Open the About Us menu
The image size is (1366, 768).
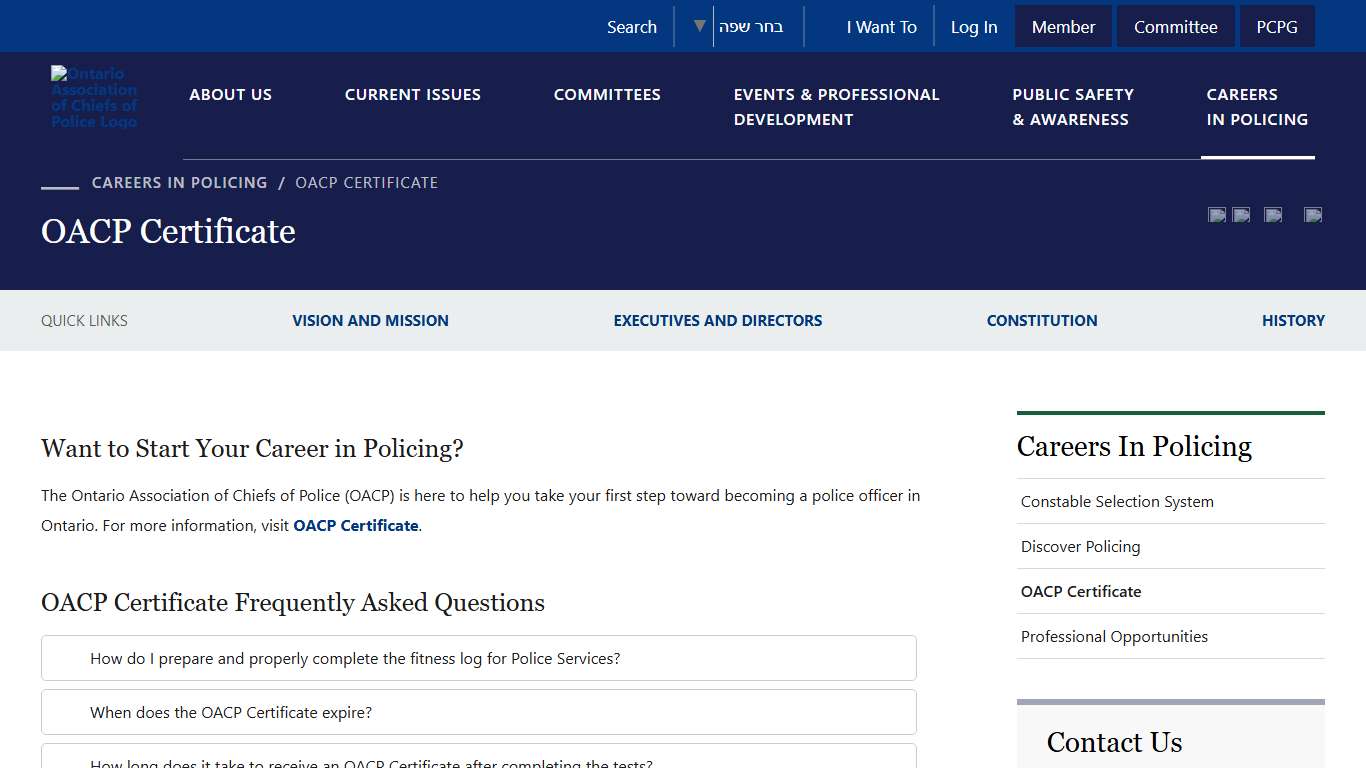[x=230, y=94]
